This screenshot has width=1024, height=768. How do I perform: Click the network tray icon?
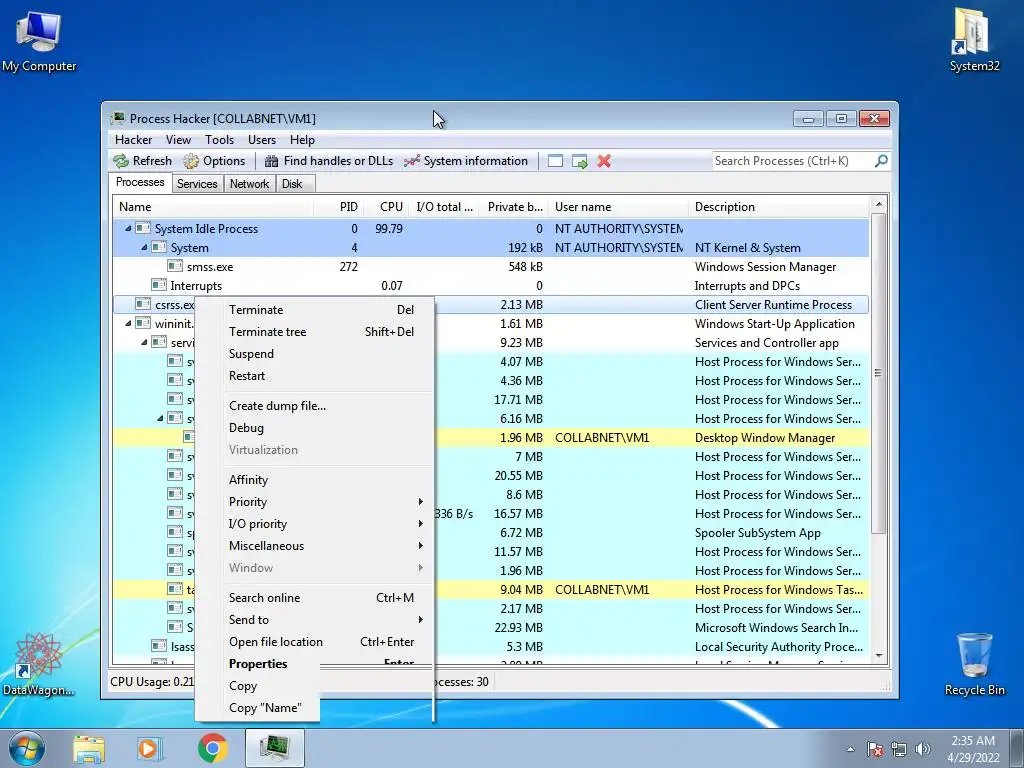(899, 749)
